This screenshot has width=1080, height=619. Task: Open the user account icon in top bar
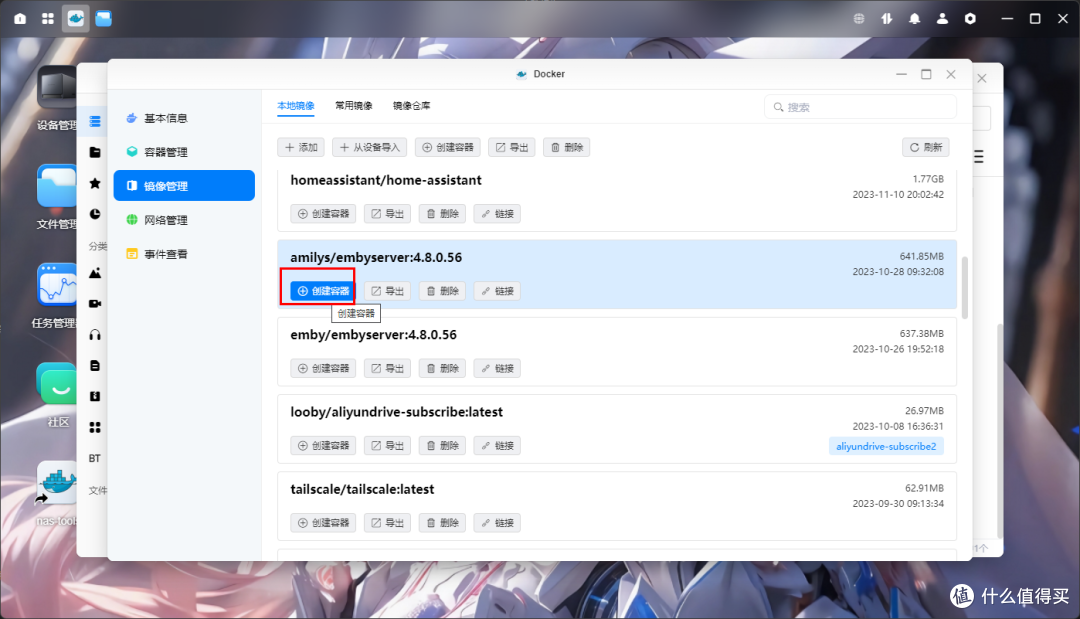[x=942, y=19]
